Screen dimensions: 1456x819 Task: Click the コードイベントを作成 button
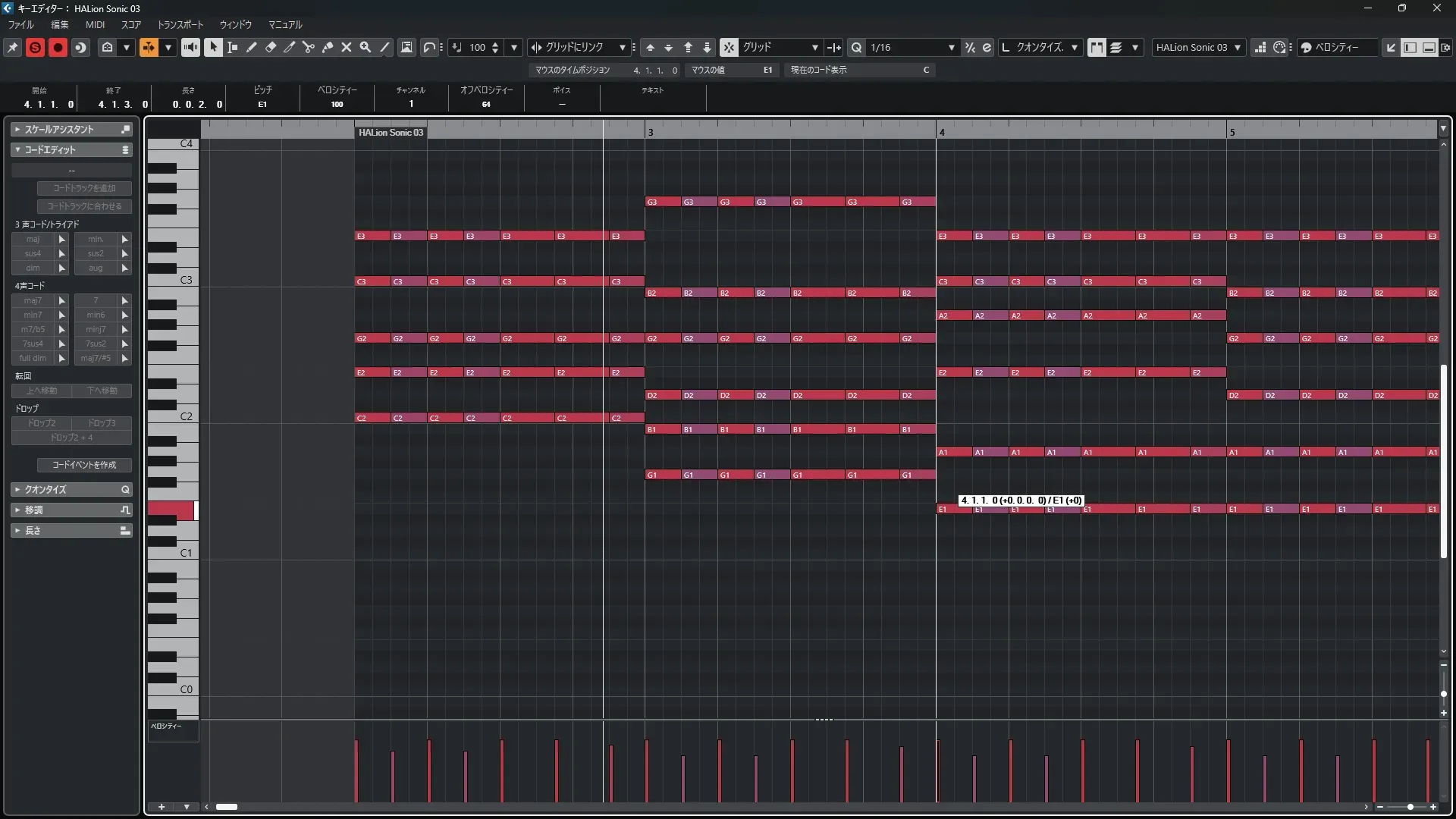click(x=84, y=465)
